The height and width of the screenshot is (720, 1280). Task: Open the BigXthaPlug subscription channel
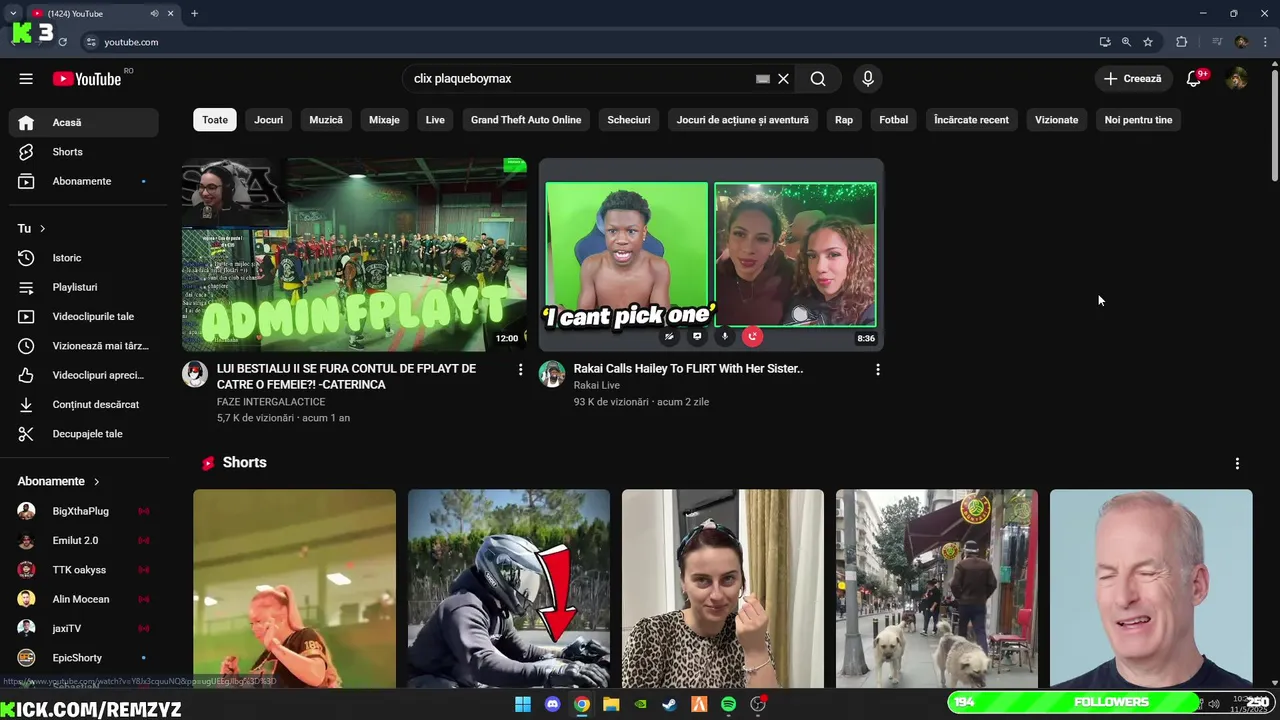click(x=84, y=511)
